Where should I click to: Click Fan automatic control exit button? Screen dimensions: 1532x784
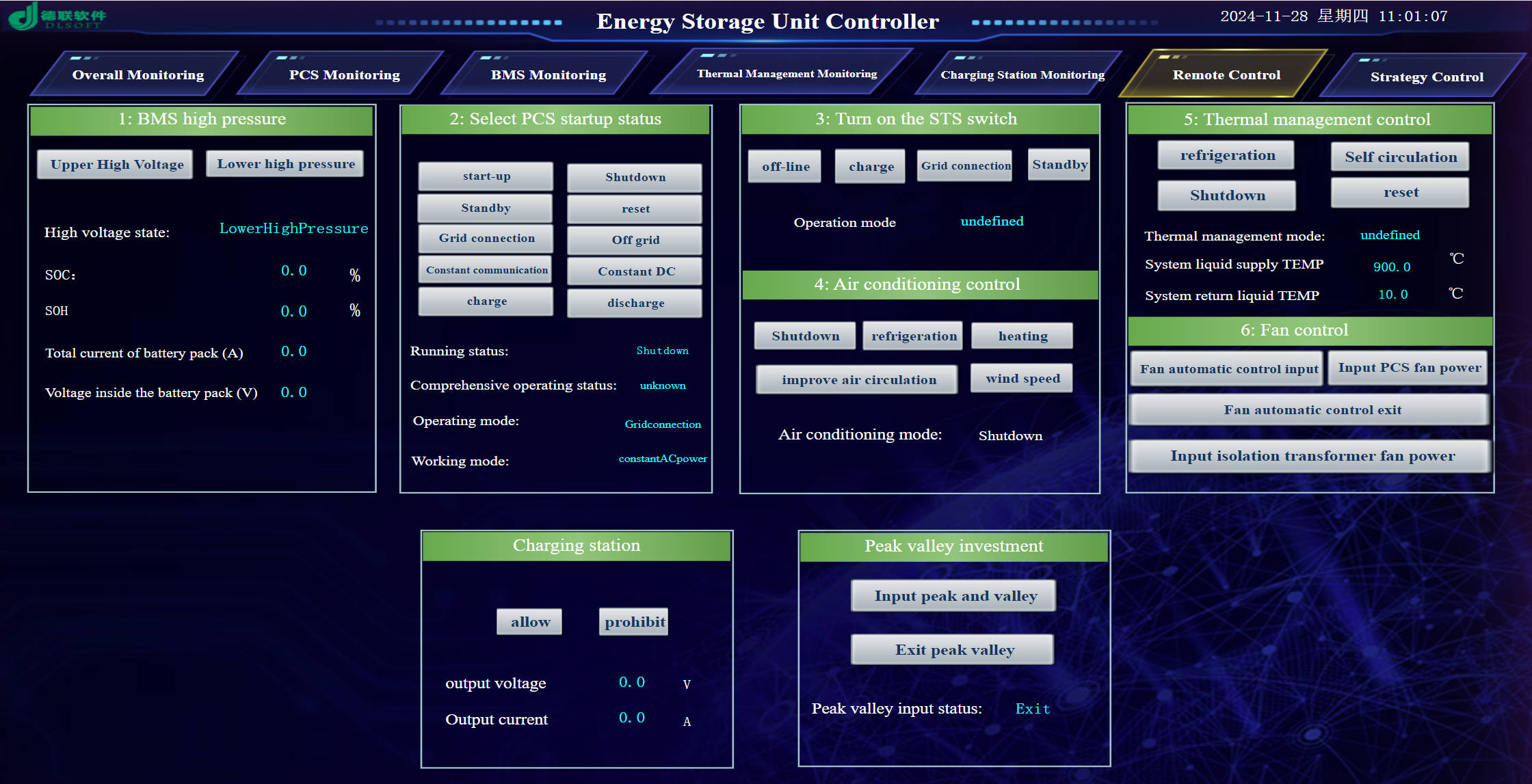coord(1313,410)
